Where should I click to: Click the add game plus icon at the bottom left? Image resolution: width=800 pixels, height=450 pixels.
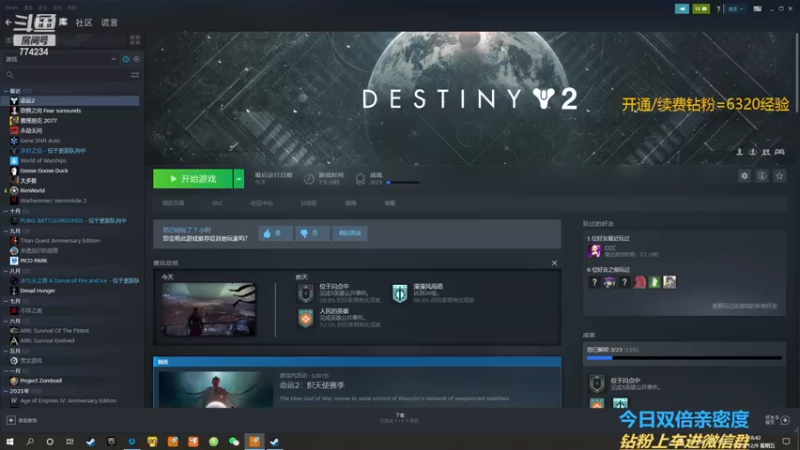coord(11,420)
